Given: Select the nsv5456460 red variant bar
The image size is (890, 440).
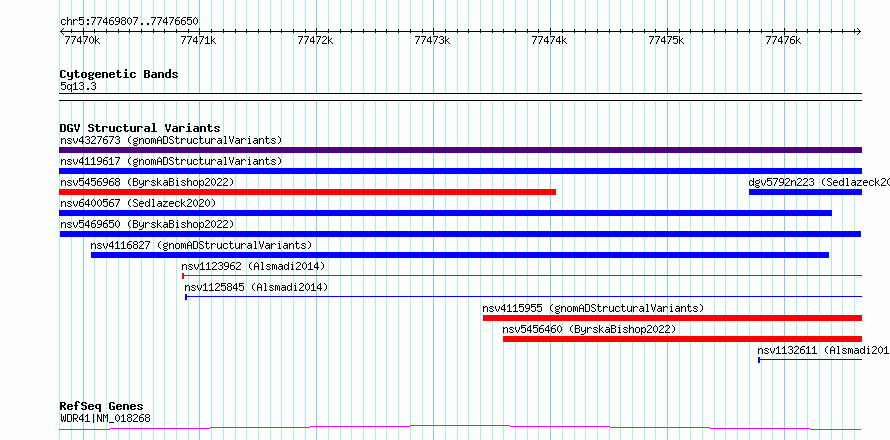Looking at the screenshot, I should [x=682, y=339].
